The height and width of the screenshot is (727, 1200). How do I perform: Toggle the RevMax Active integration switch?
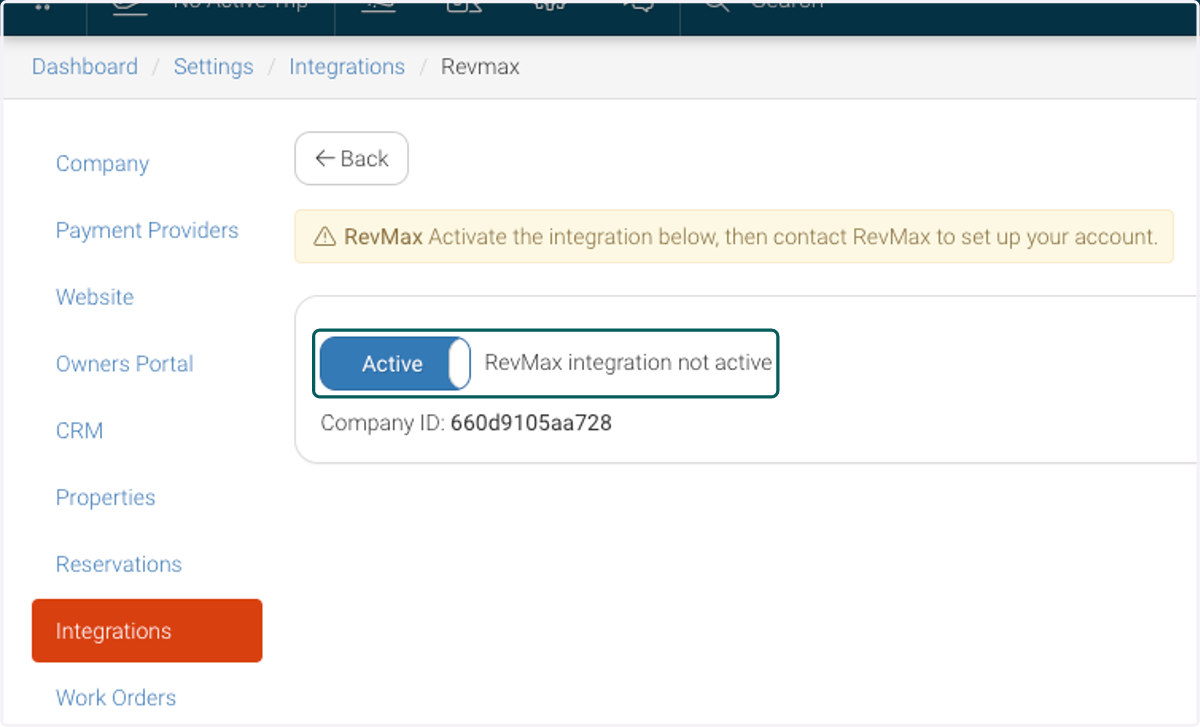pyautogui.click(x=395, y=363)
